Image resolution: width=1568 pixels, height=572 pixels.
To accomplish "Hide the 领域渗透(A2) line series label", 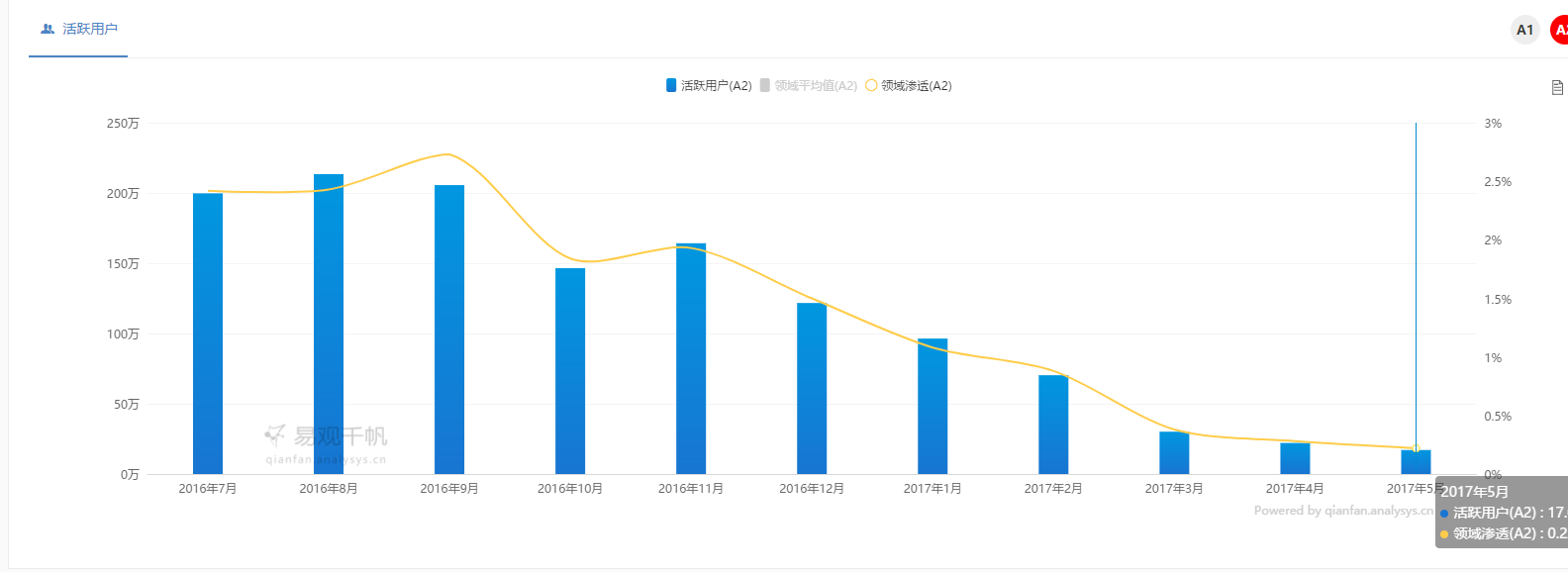I will pyautogui.click(x=916, y=86).
